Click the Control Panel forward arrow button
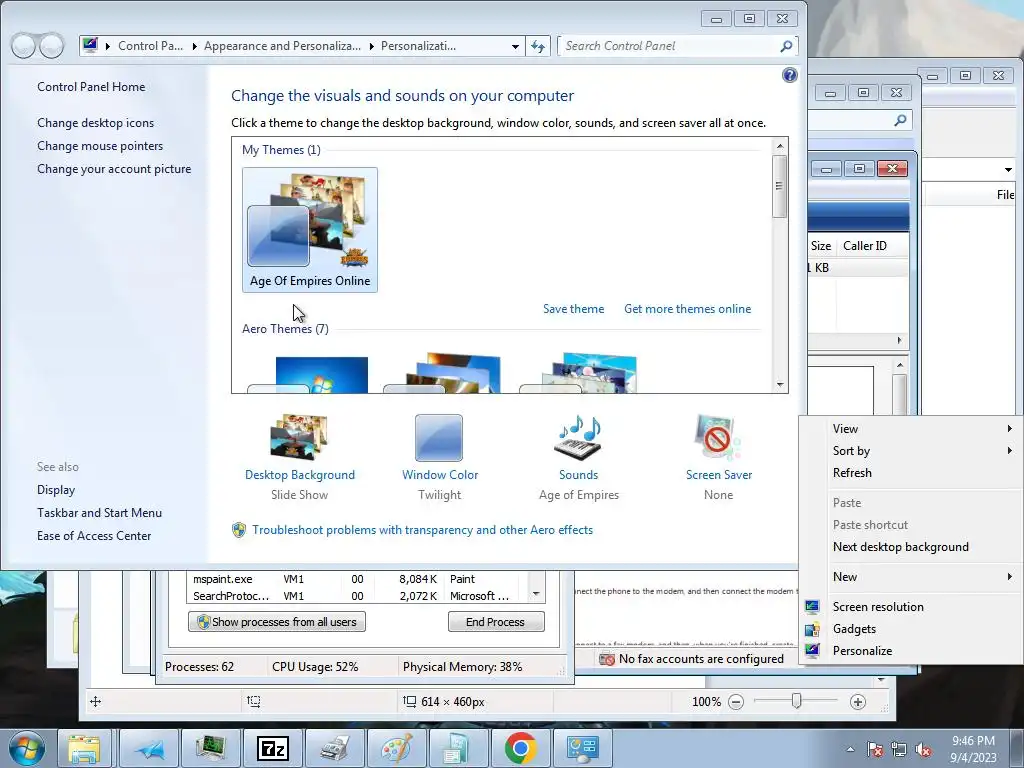This screenshot has width=1024, height=768. 52,46
